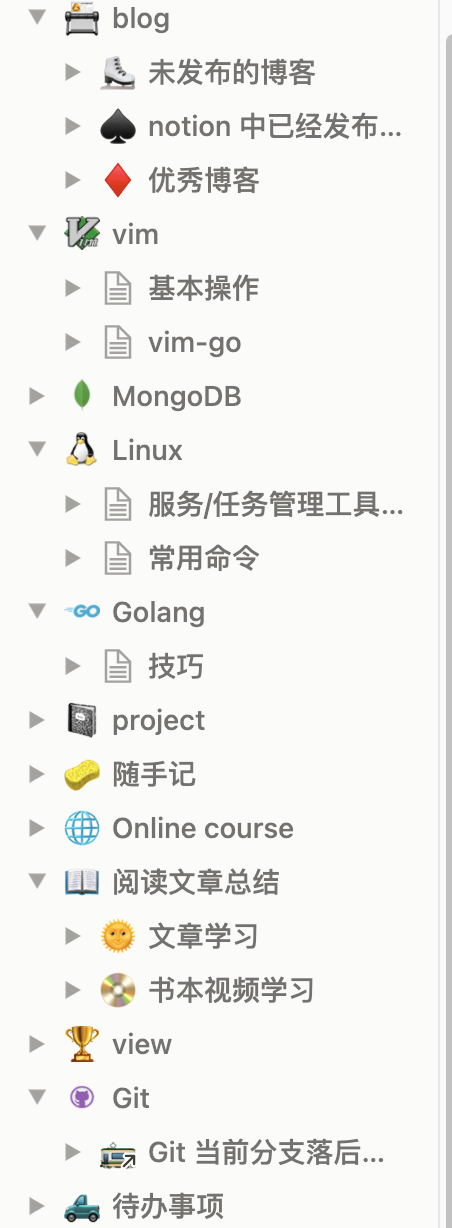Expand the project page toggle
Screen dimensions: 452x1228
coord(38,720)
